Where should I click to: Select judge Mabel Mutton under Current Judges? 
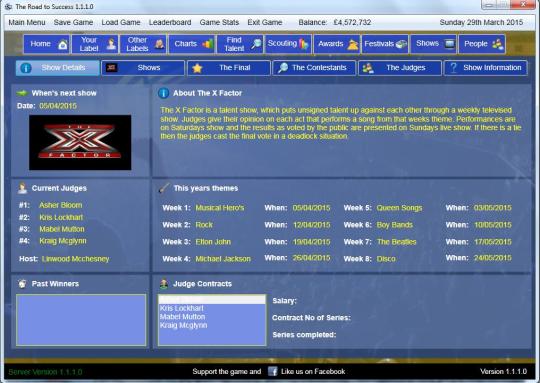tap(62, 229)
